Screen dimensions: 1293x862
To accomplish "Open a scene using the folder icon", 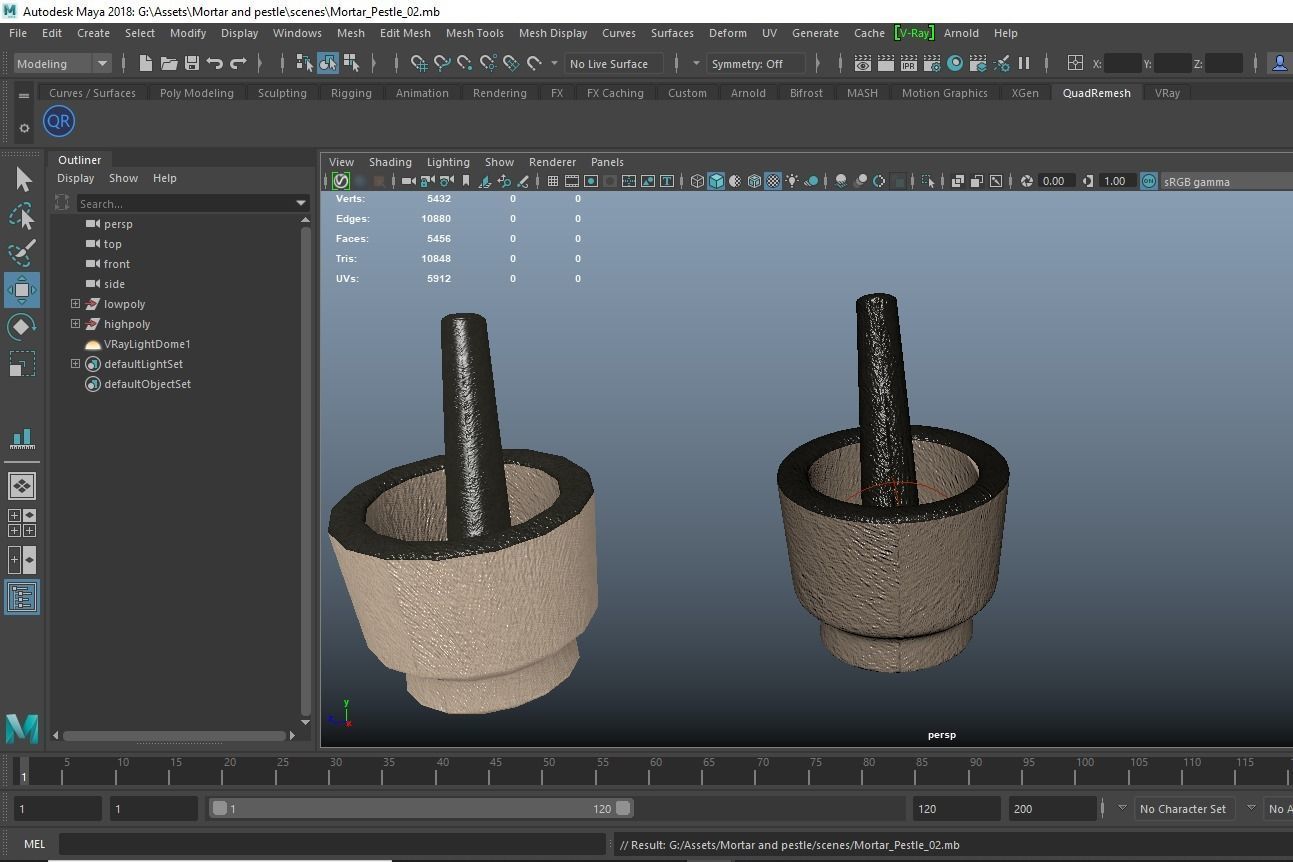I will pos(169,63).
